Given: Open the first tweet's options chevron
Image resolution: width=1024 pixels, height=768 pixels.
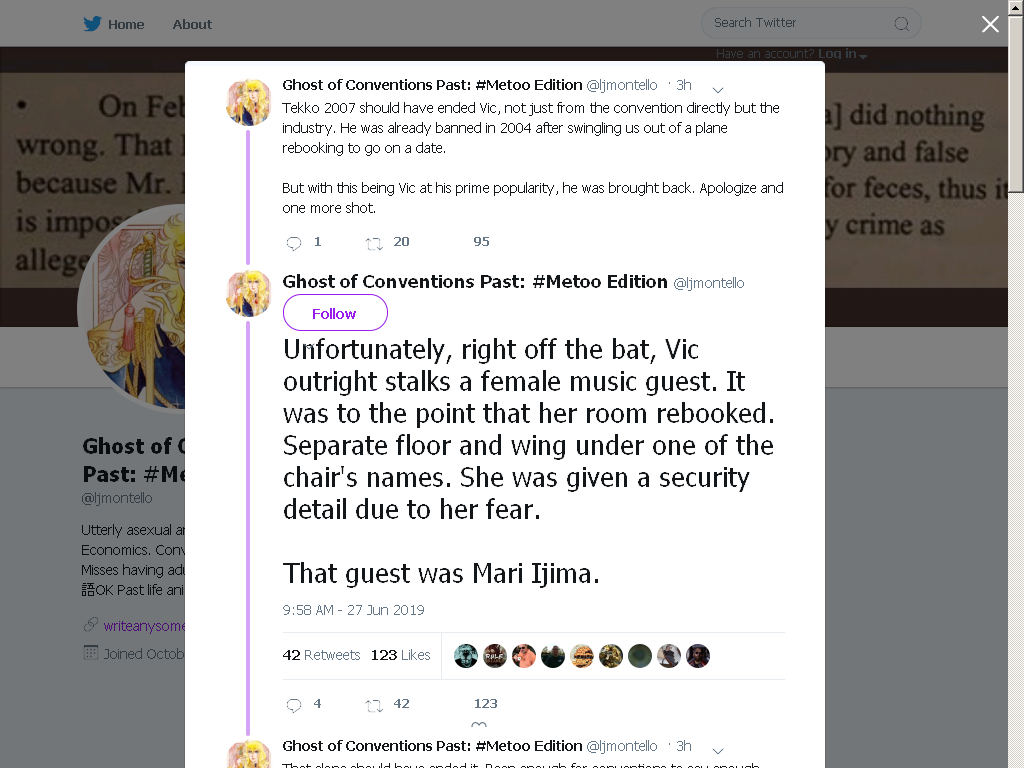Looking at the screenshot, I should tap(718, 89).
